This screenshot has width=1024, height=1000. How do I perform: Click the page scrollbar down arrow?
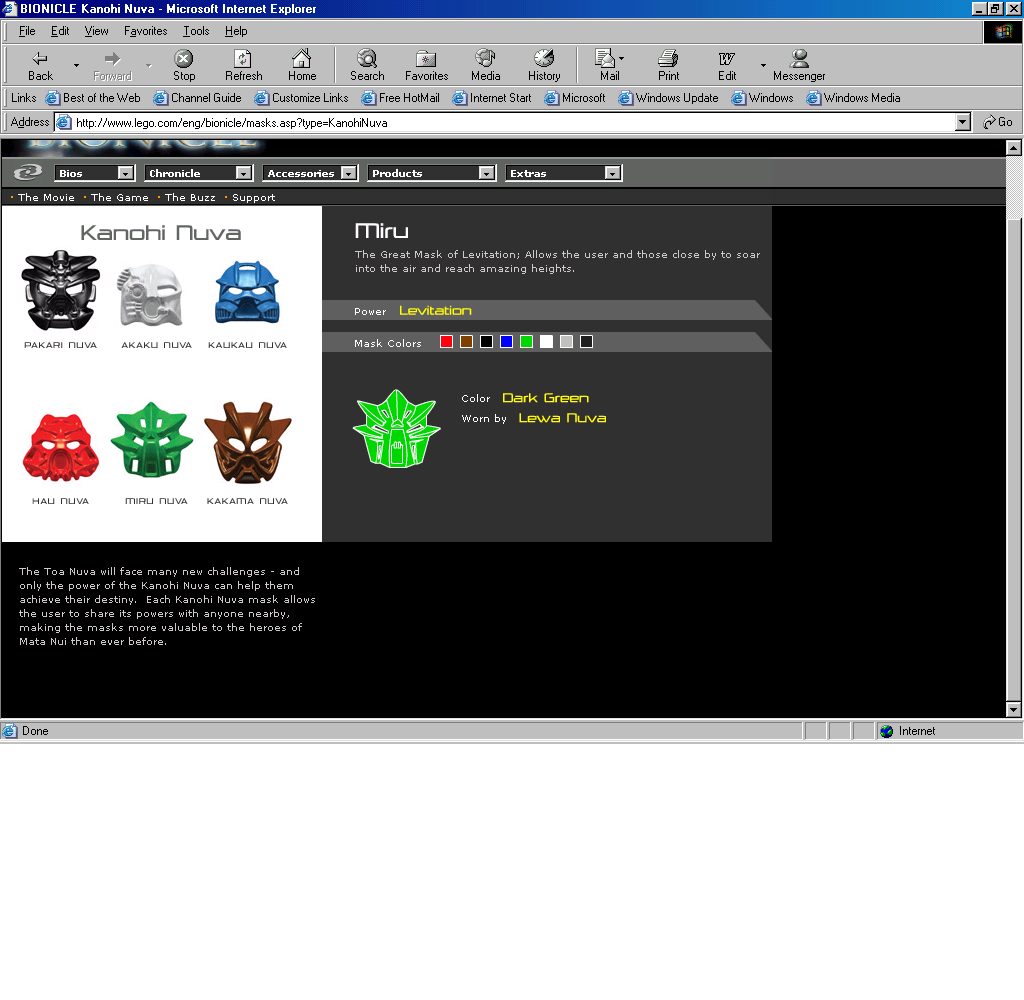[1014, 709]
